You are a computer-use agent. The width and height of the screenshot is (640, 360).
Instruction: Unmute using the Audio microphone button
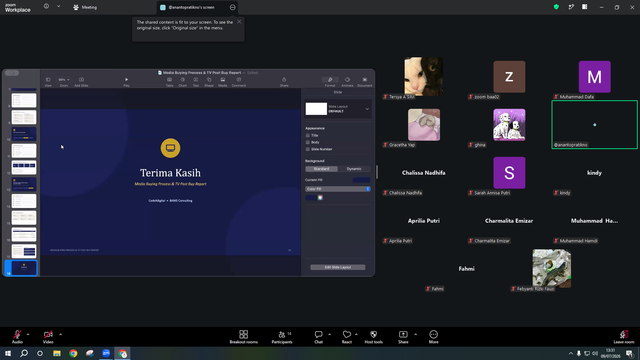tap(17, 336)
